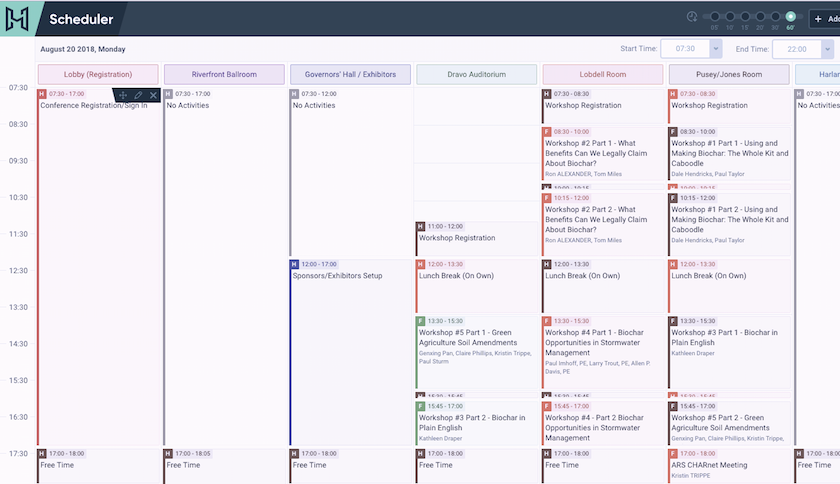Click the pencil edit icon on Conference Registration
The width and height of the screenshot is (840, 484).
138,95
